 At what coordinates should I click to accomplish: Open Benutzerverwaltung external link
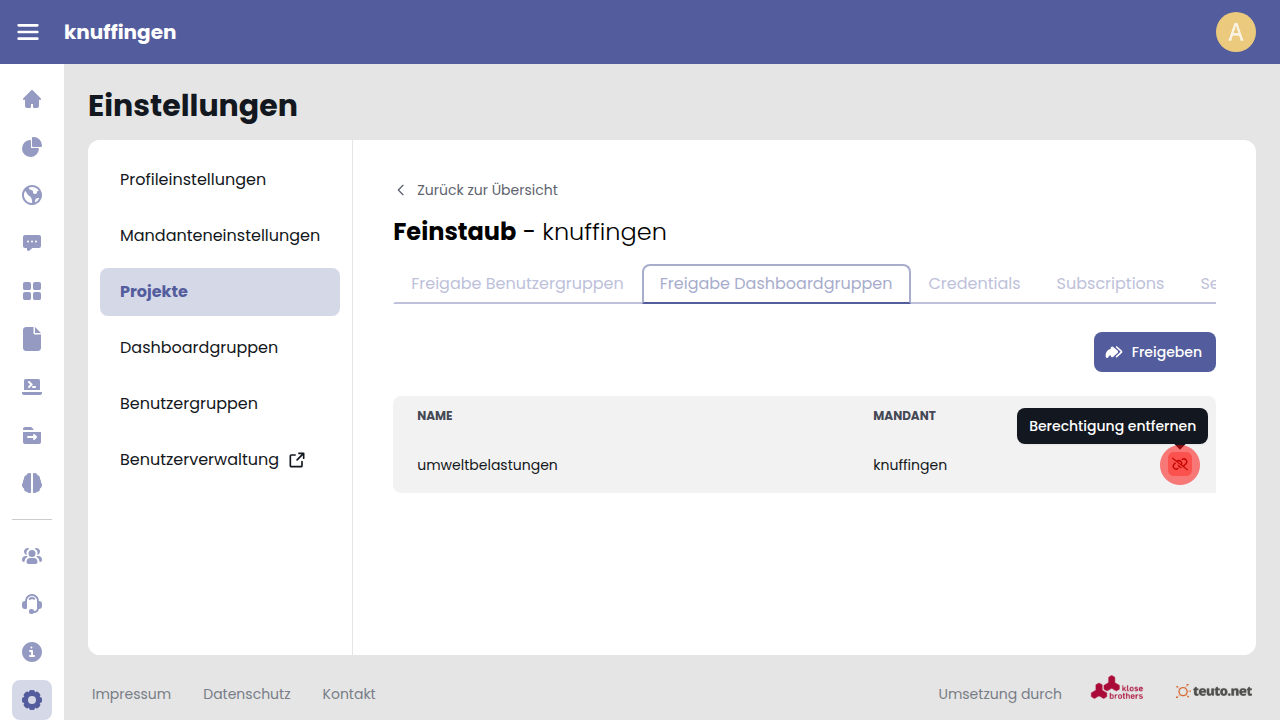pyautogui.click(x=212, y=460)
